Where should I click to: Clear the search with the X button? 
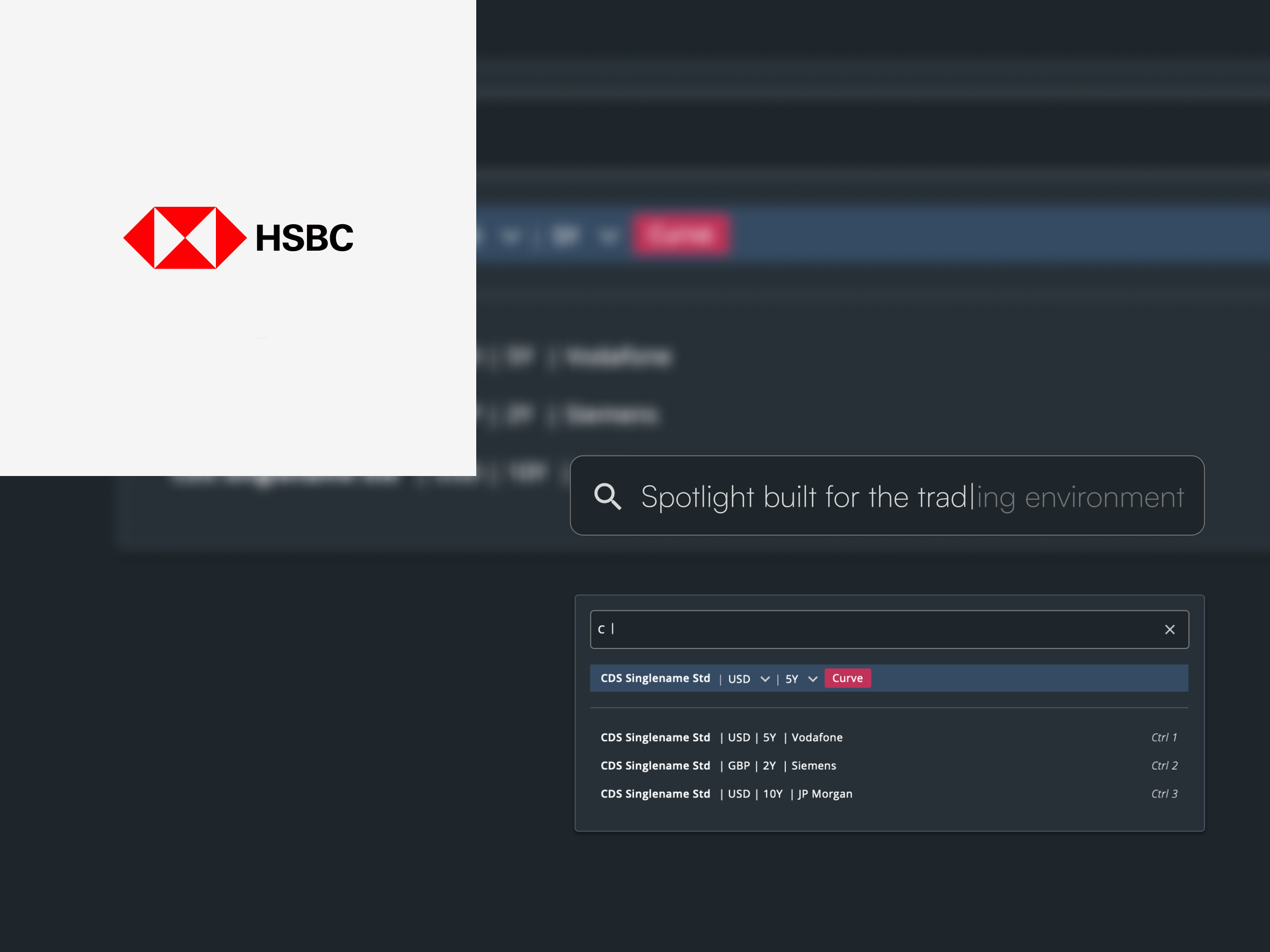(x=1169, y=629)
